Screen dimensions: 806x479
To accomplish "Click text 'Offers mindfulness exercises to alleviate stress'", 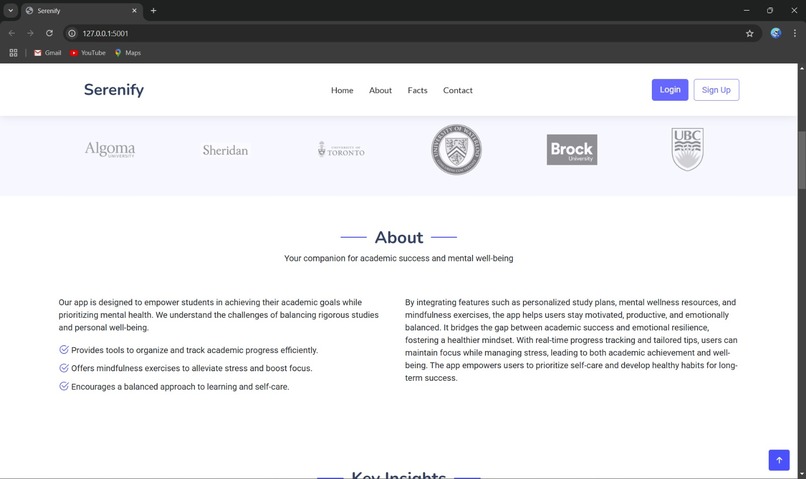I will [x=192, y=369].
